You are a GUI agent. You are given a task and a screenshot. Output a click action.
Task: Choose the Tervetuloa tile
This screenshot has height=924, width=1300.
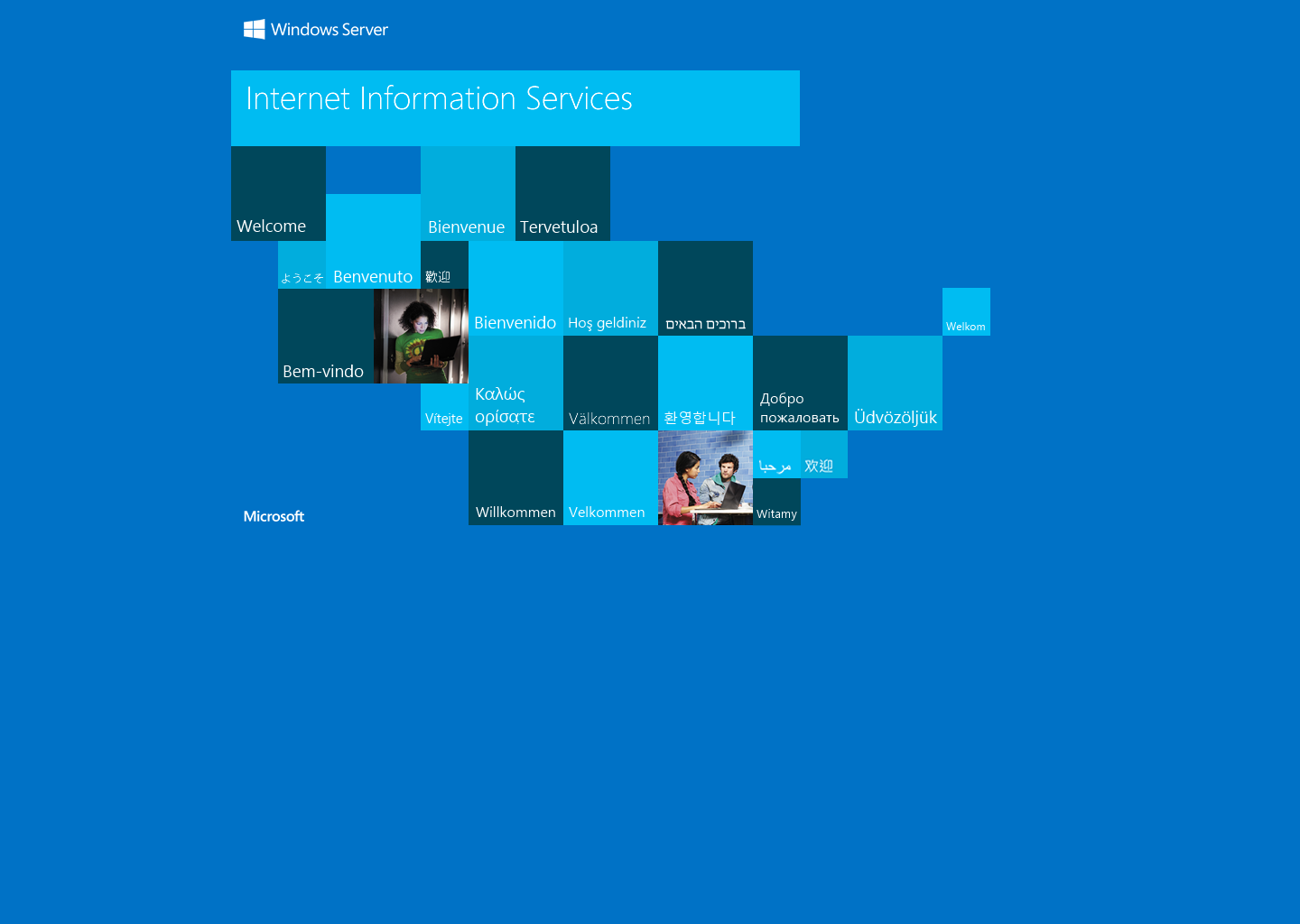click(x=562, y=193)
